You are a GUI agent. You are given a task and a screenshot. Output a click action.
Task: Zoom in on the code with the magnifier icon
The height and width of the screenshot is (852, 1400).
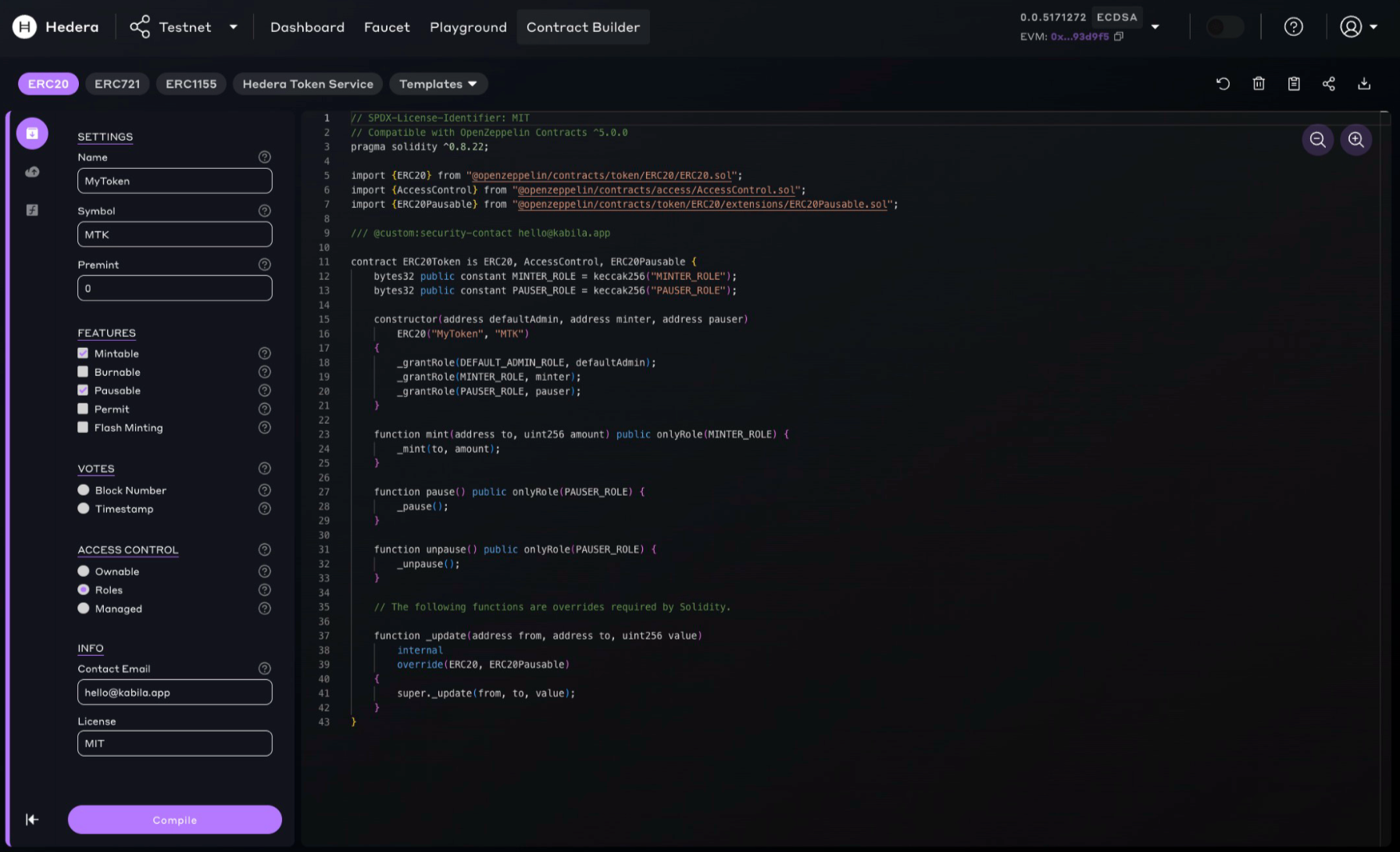[1356, 139]
